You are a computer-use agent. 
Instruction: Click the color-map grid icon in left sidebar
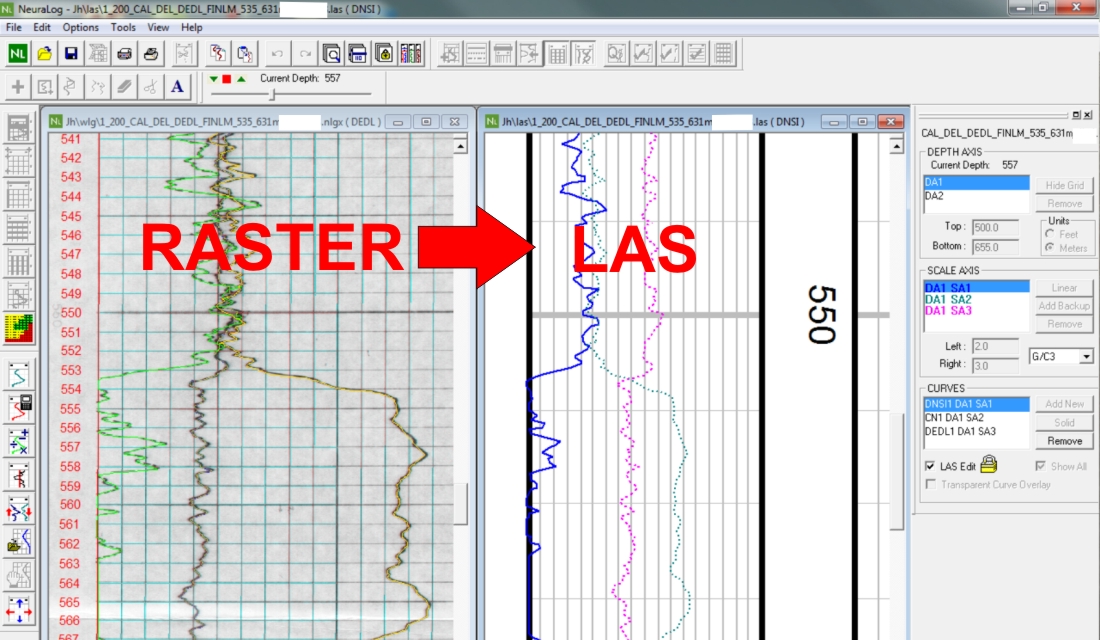[x=19, y=328]
